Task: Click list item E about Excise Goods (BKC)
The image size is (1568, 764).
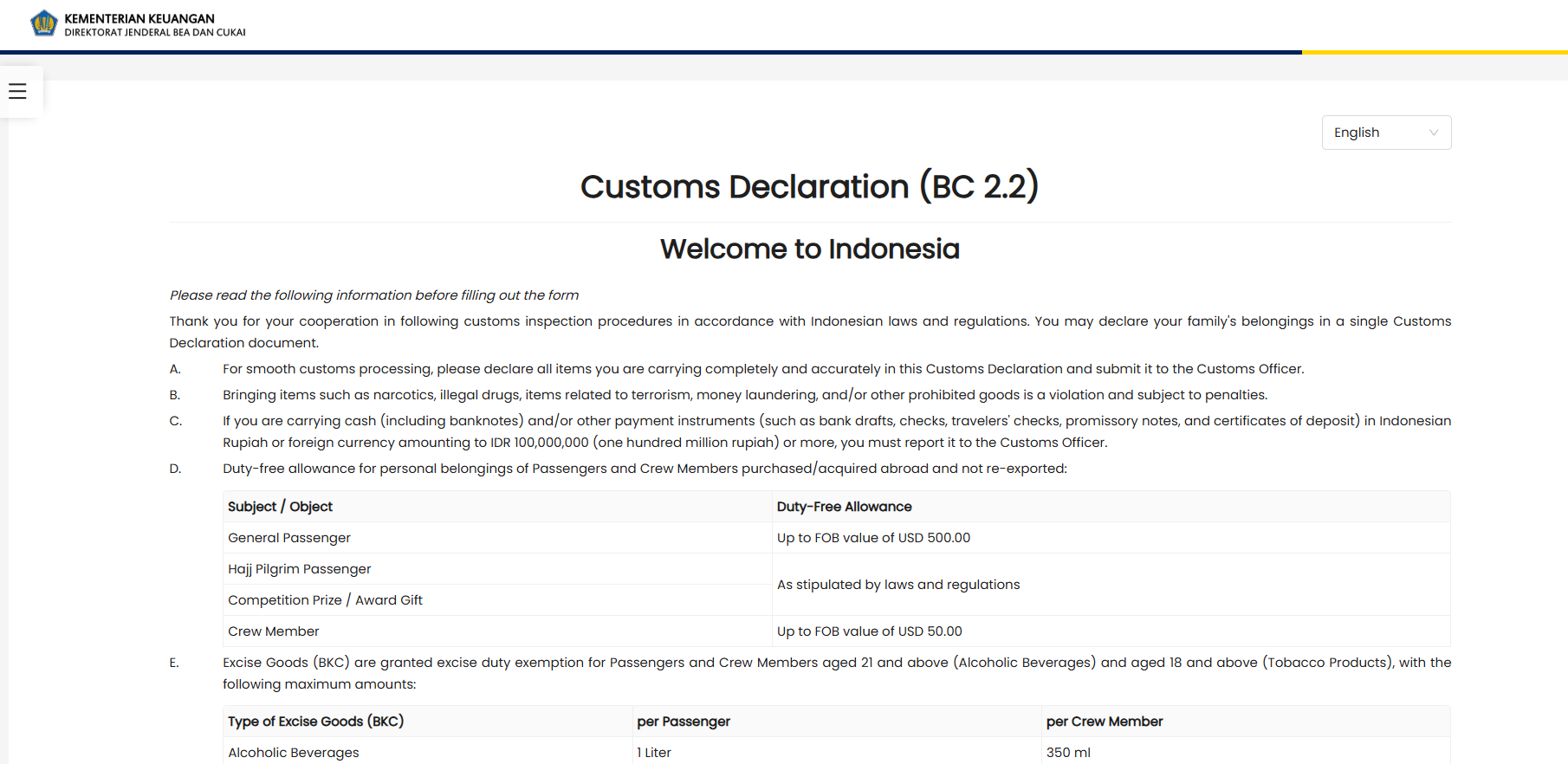Action: (837, 673)
